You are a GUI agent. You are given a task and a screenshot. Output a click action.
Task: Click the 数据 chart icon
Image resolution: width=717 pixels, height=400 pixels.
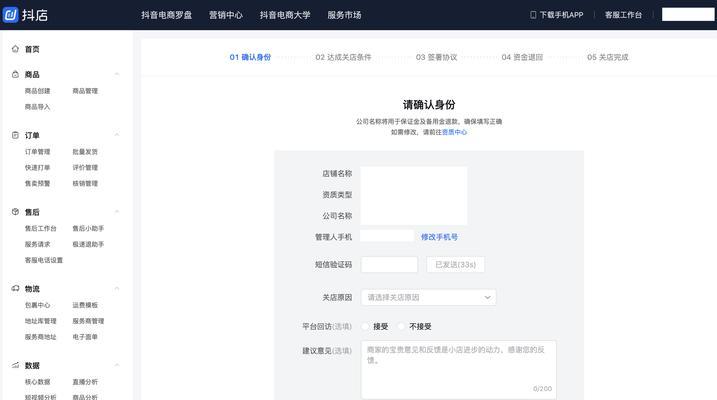tap(15, 366)
